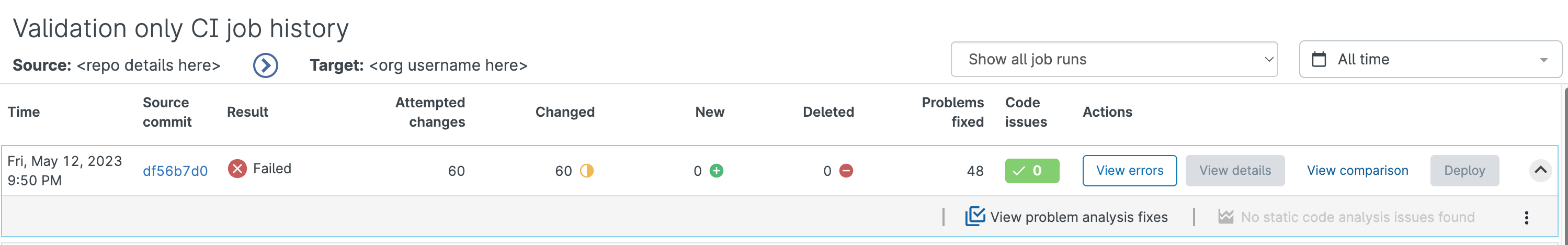
Task: Click View problem analysis fixes
Action: 1078,217
